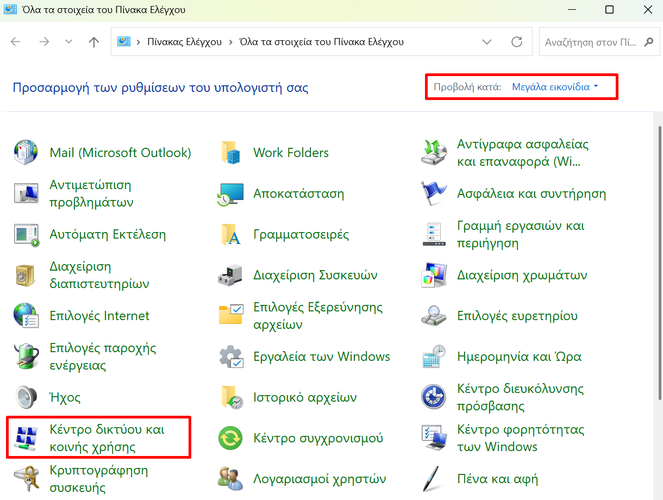
Task: Open the Recovery (Αποκατάσταση) monitor icon
Action: click(x=230, y=194)
